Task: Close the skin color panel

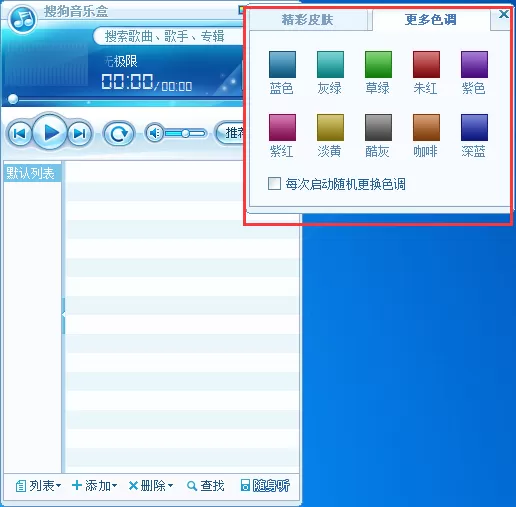Action: click(504, 14)
